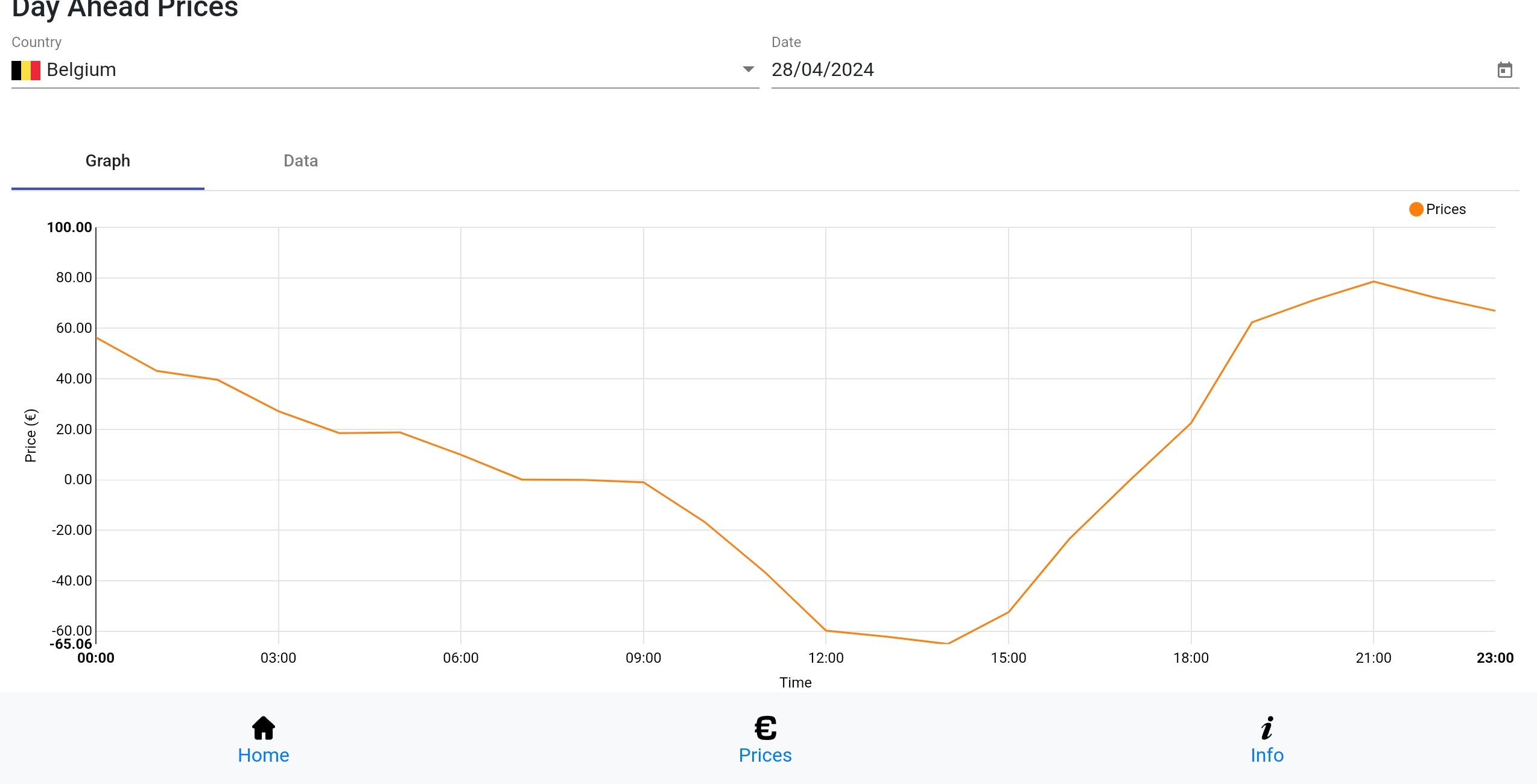Click the Prices legend label
This screenshot has width=1537, height=784.
pyautogui.click(x=1445, y=209)
